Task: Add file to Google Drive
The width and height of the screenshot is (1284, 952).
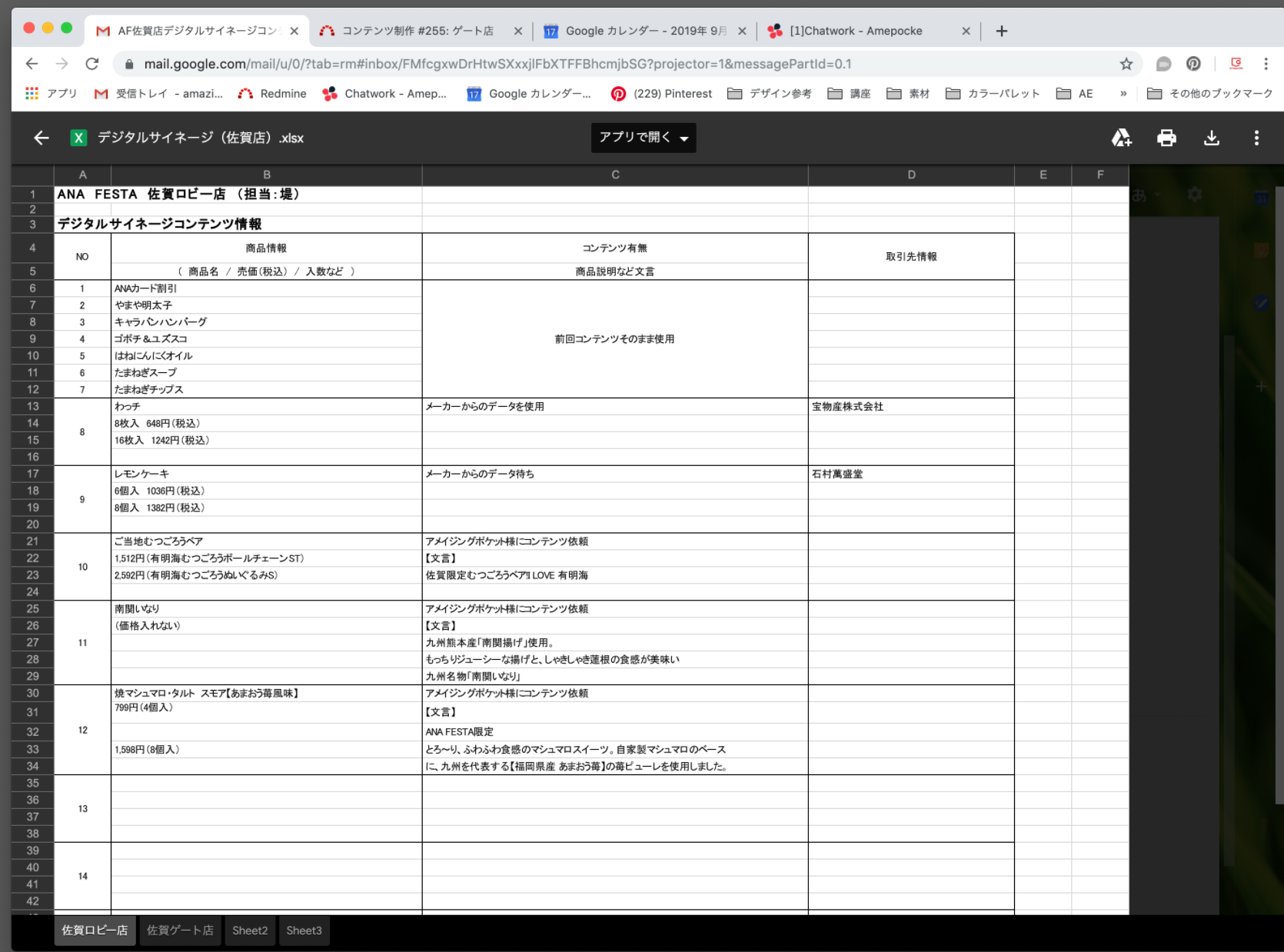Action: click(x=1122, y=138)
